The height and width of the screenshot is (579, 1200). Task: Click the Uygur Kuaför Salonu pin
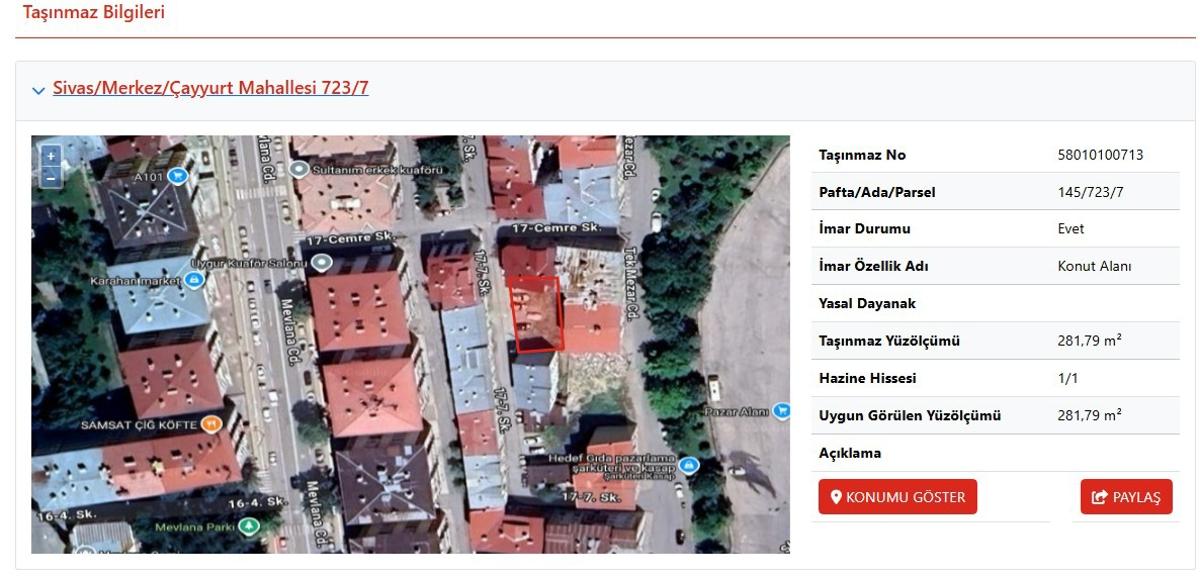pyautogui.click(x=322, y=262)
